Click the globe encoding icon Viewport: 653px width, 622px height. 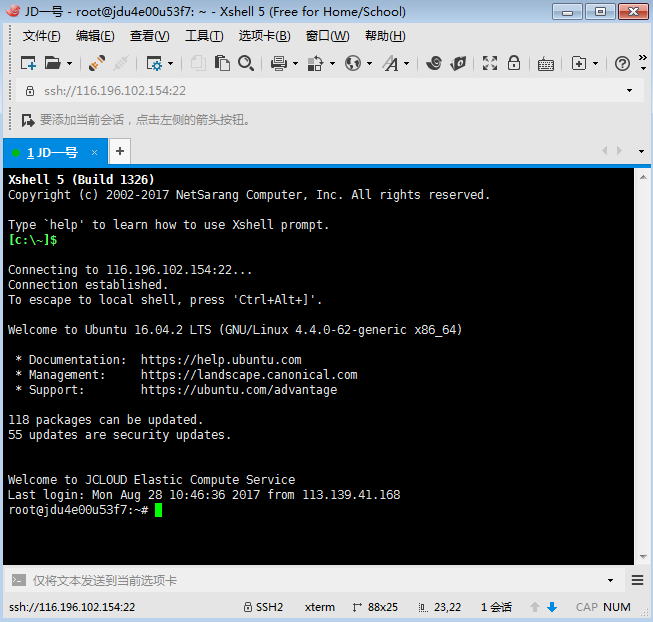click(x=353, y=64)
